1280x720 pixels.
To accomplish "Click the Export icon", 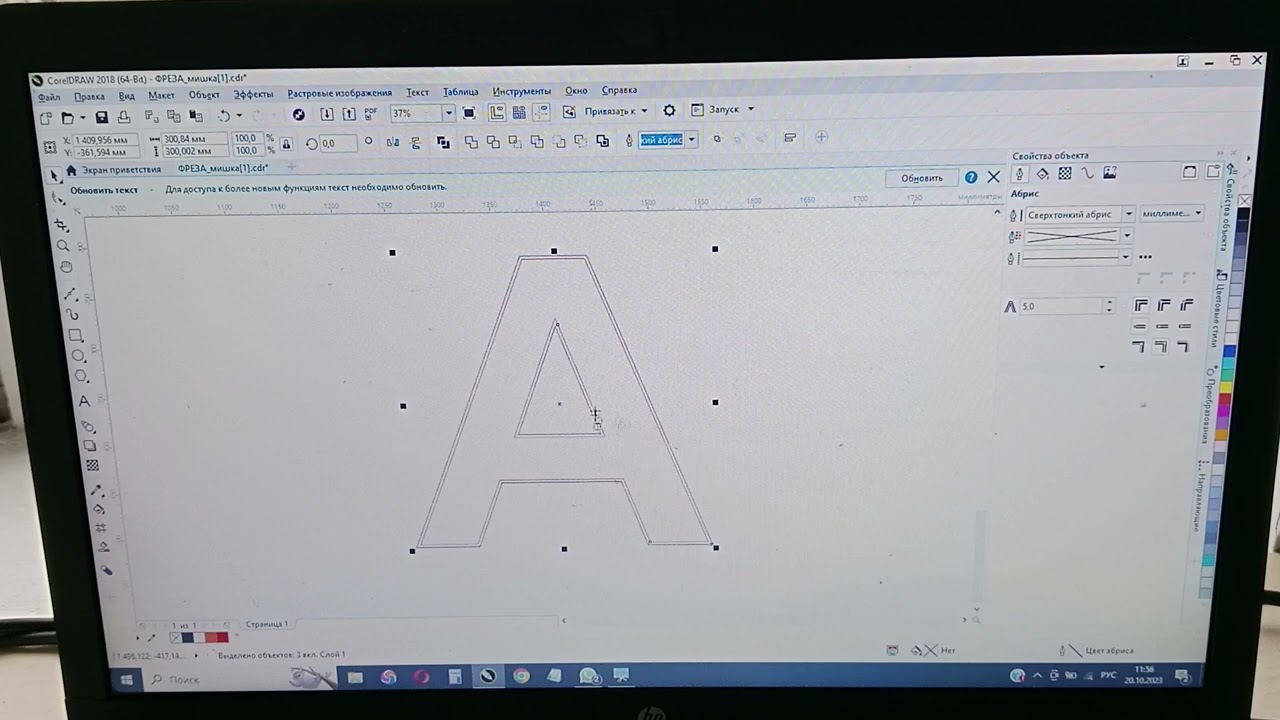I will [x=349, y=114].
